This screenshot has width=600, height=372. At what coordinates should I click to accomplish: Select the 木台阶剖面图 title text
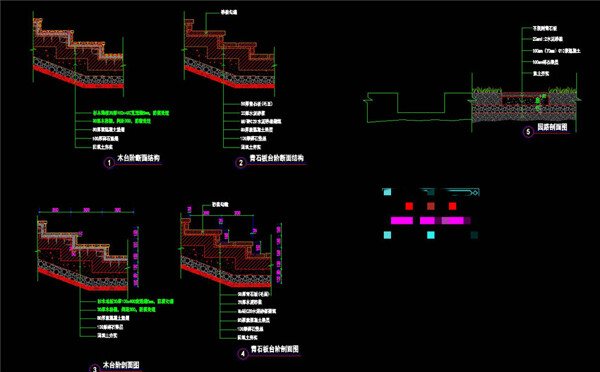[121, 365]
